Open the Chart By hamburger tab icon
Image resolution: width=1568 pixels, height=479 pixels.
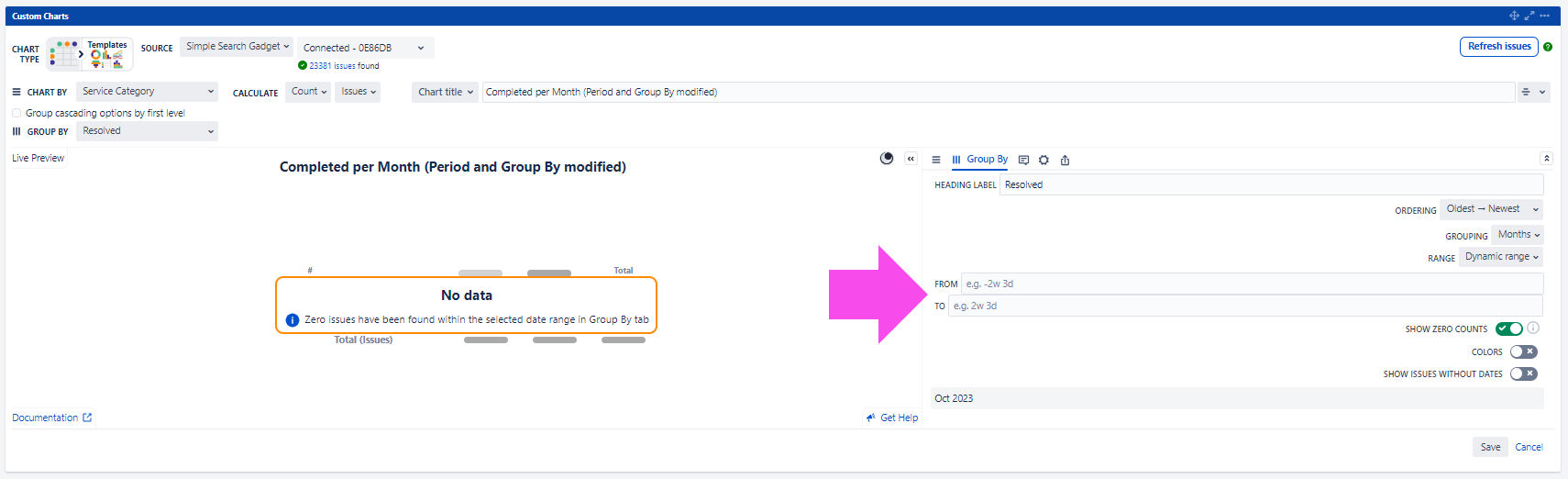coord(936,160)
